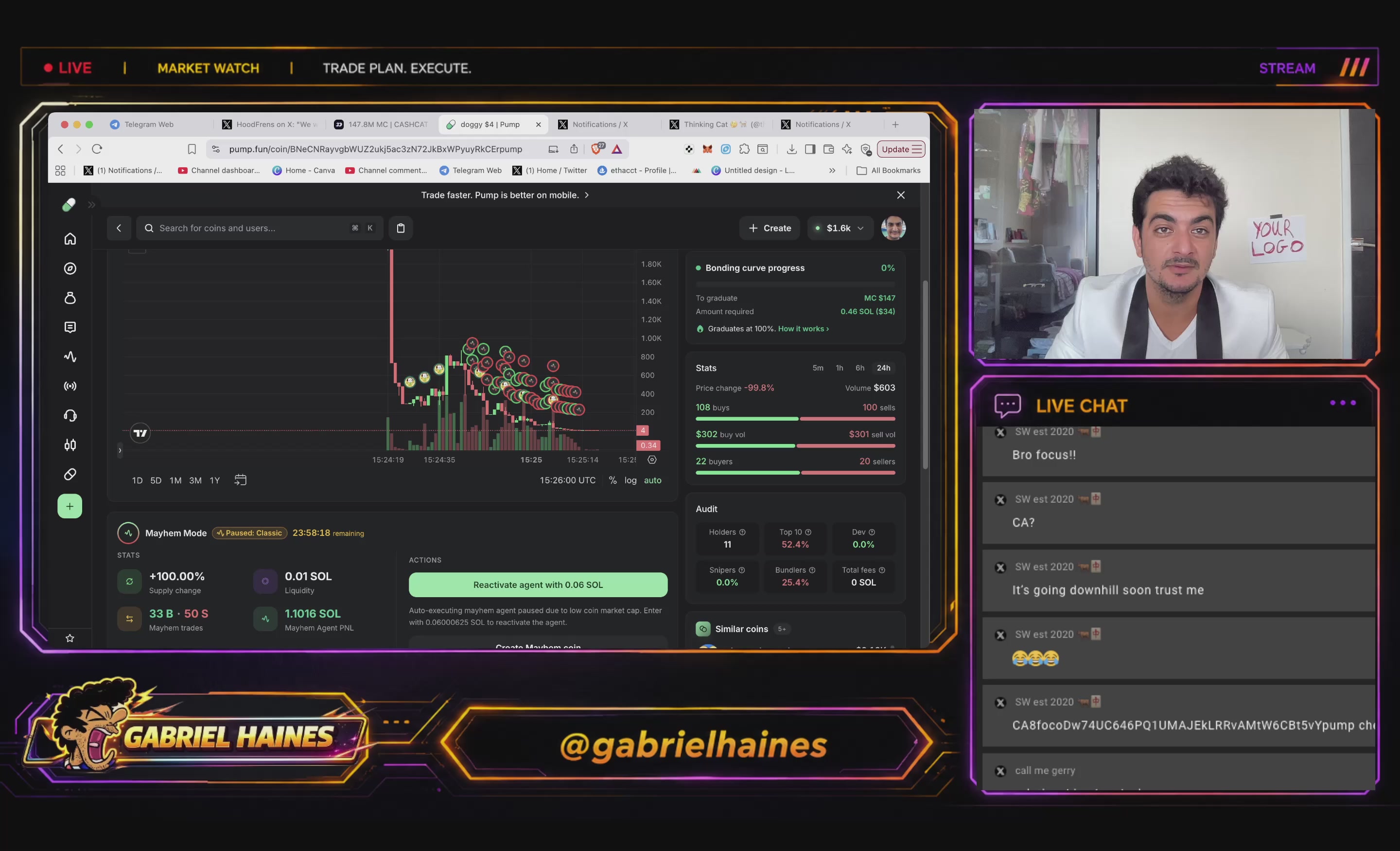
Task: Focus the Search for coins and users field
Action: (x=260, y=228)
